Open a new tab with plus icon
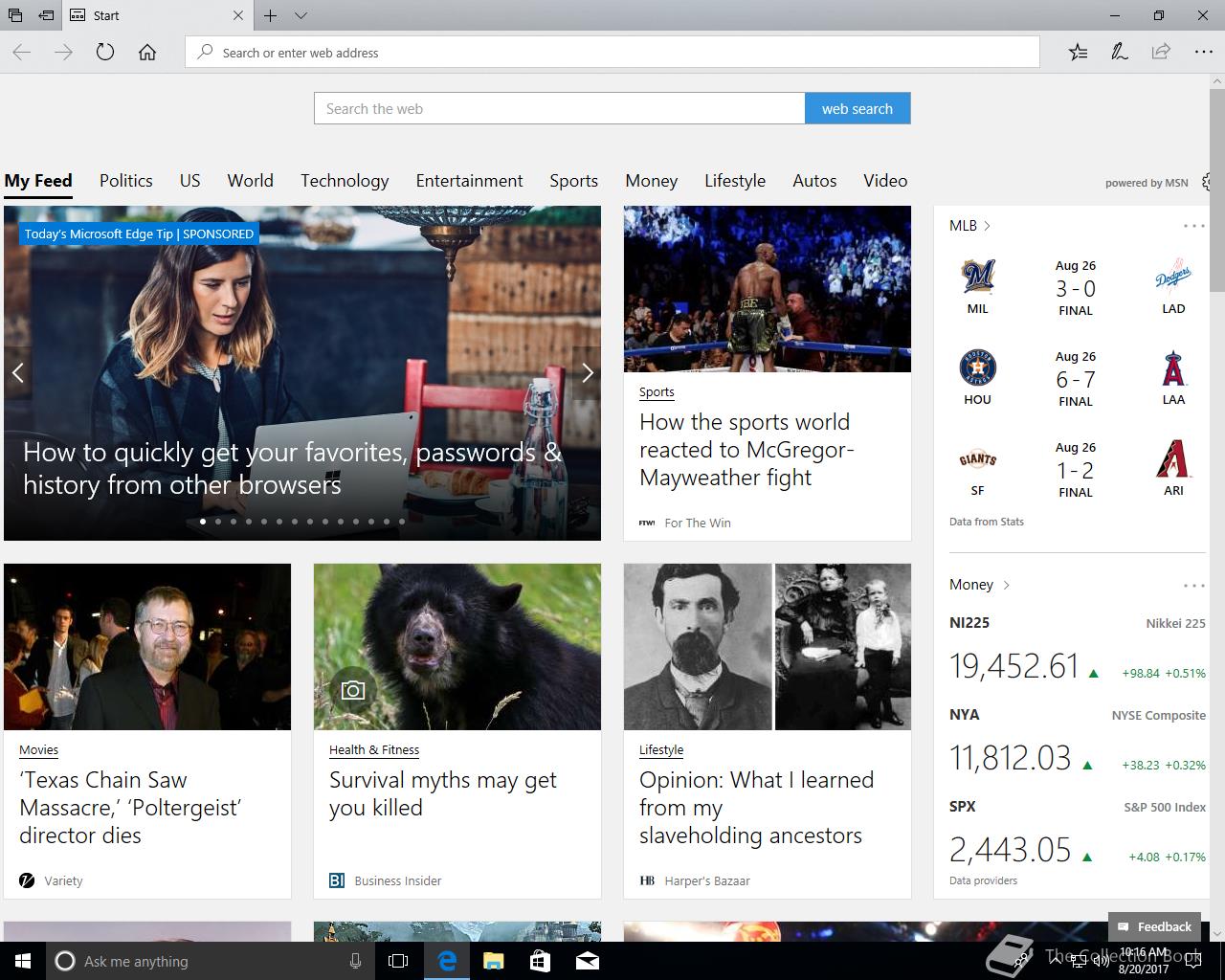The height and width of the screenshot is (980, 1225). [x=271, y=15]
